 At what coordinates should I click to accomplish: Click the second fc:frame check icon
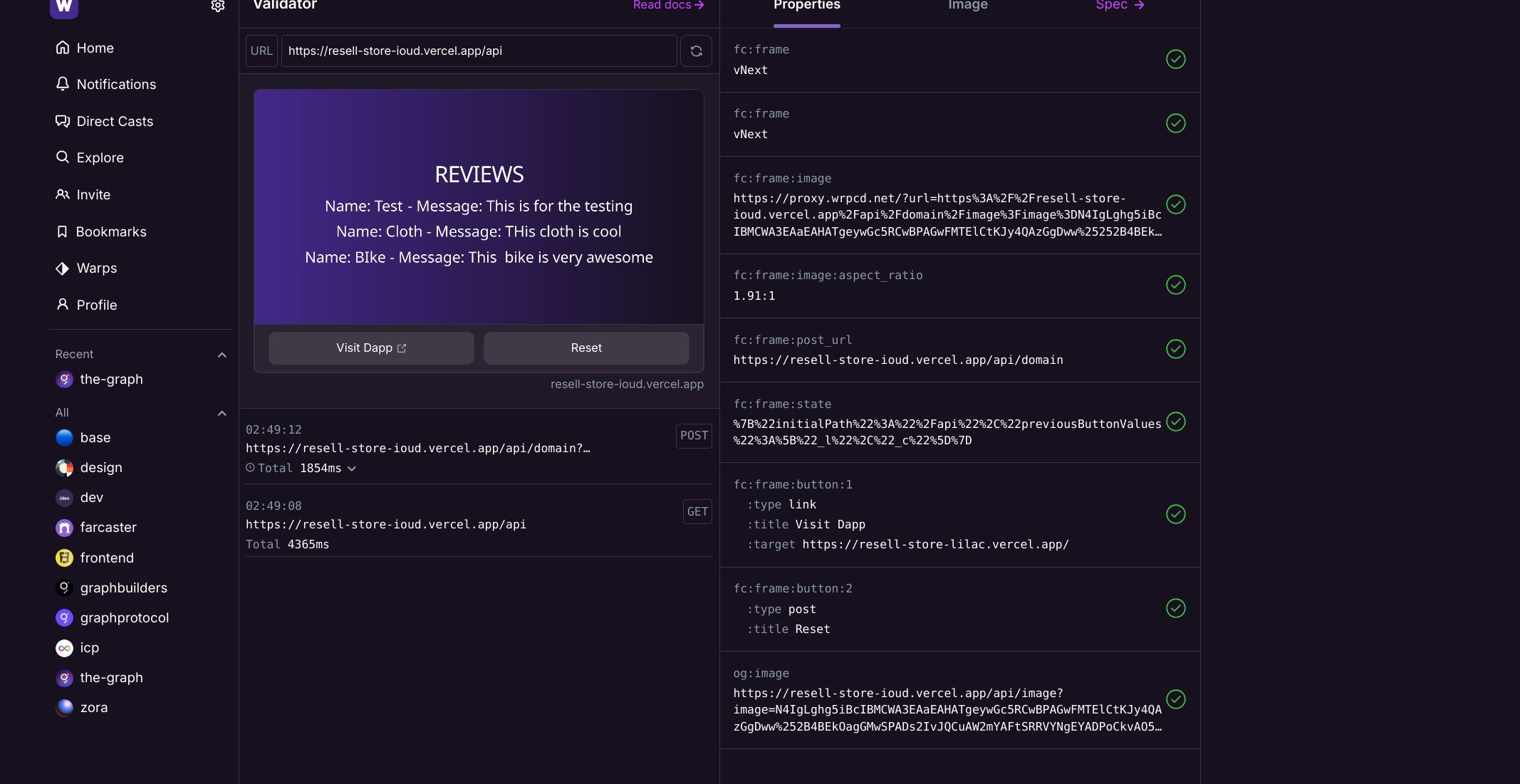(1175, 123)
